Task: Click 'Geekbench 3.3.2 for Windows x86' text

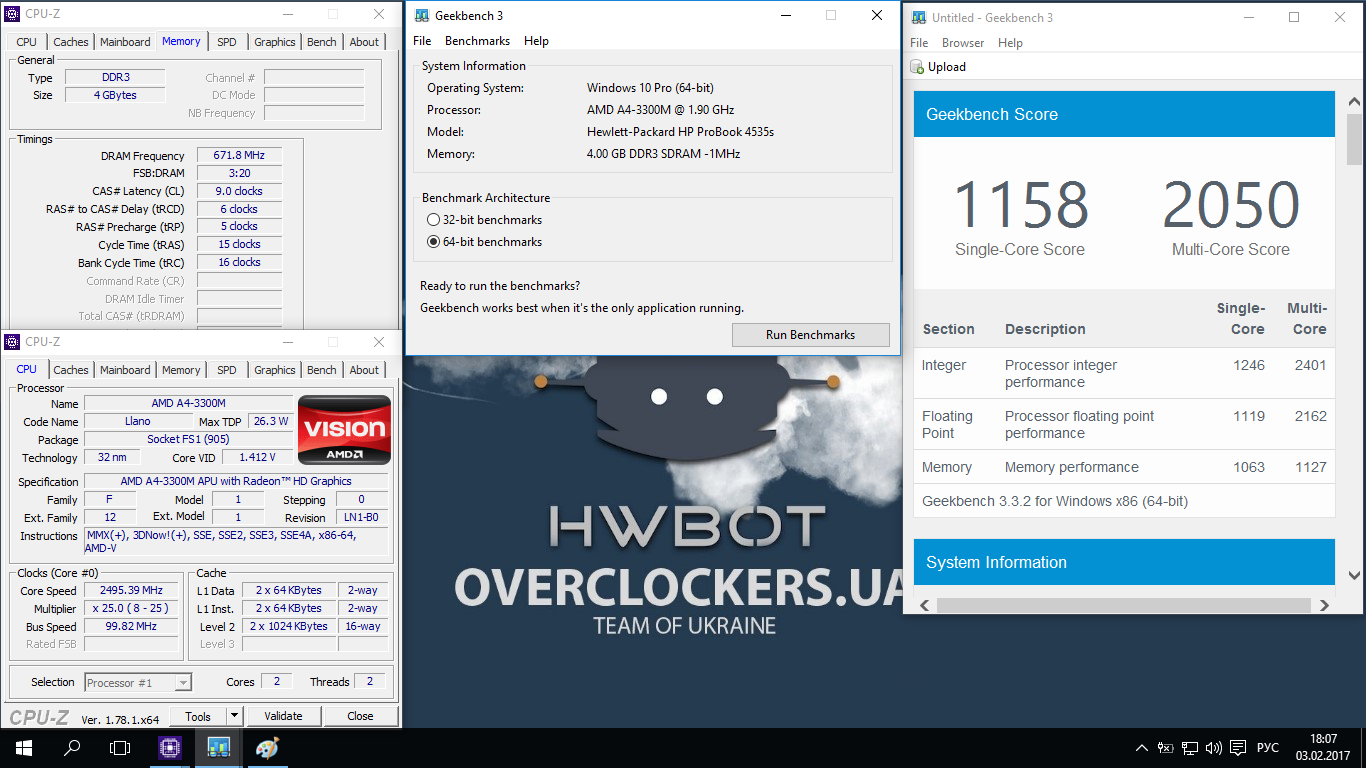Action: 1055,501
